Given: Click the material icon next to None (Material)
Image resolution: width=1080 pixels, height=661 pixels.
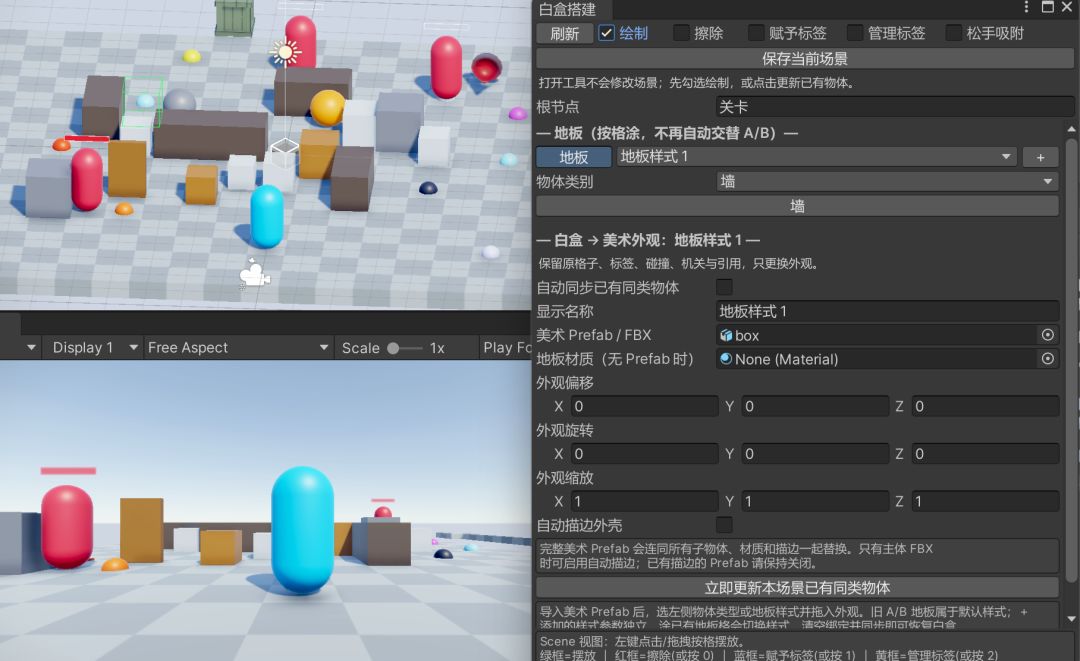Looking at the screenshot, I should point(726,359).
